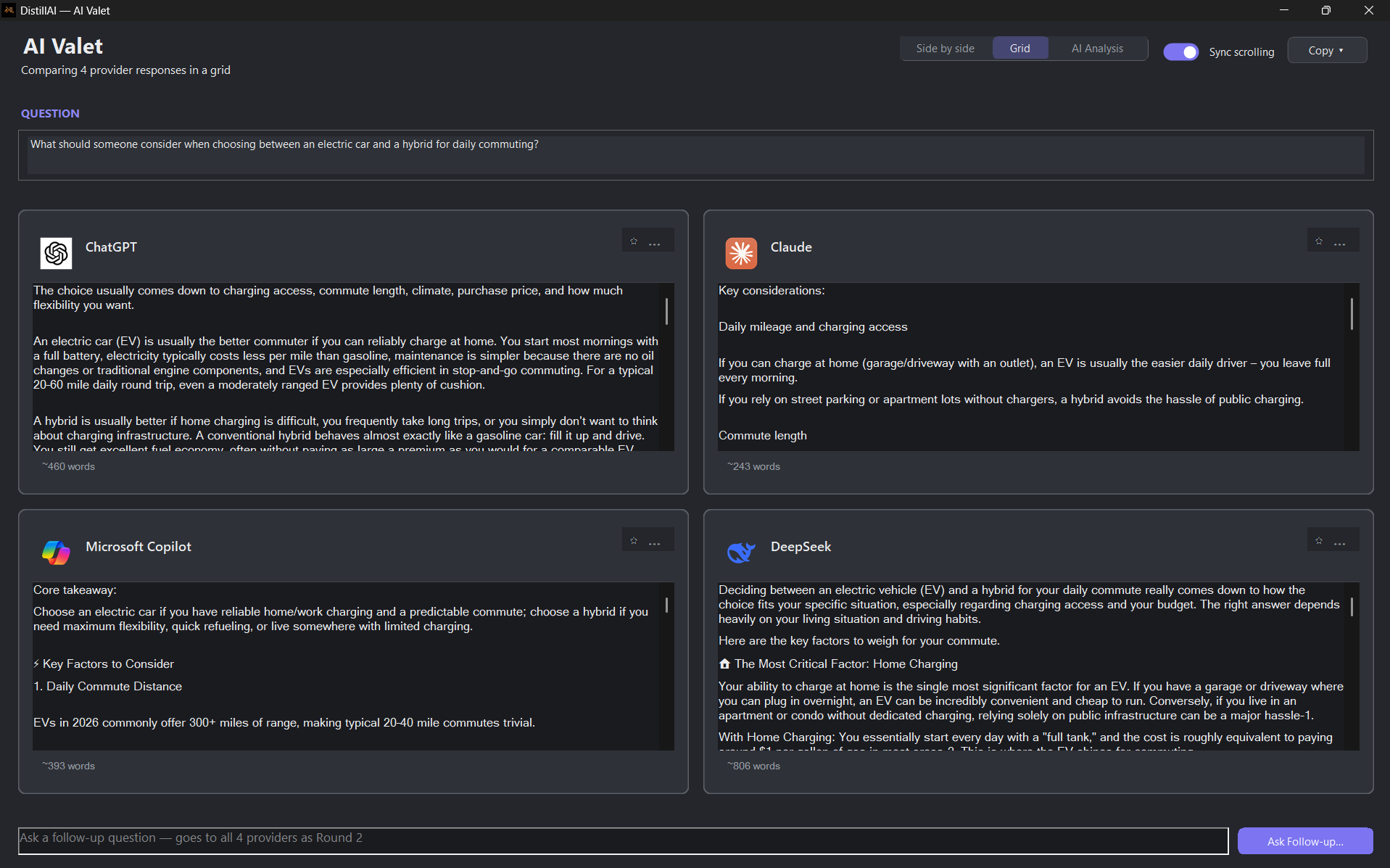The height and width of the screenshot is (868, 1390).
Task: Click the QUESTION section heading
Action: [50, 113]
